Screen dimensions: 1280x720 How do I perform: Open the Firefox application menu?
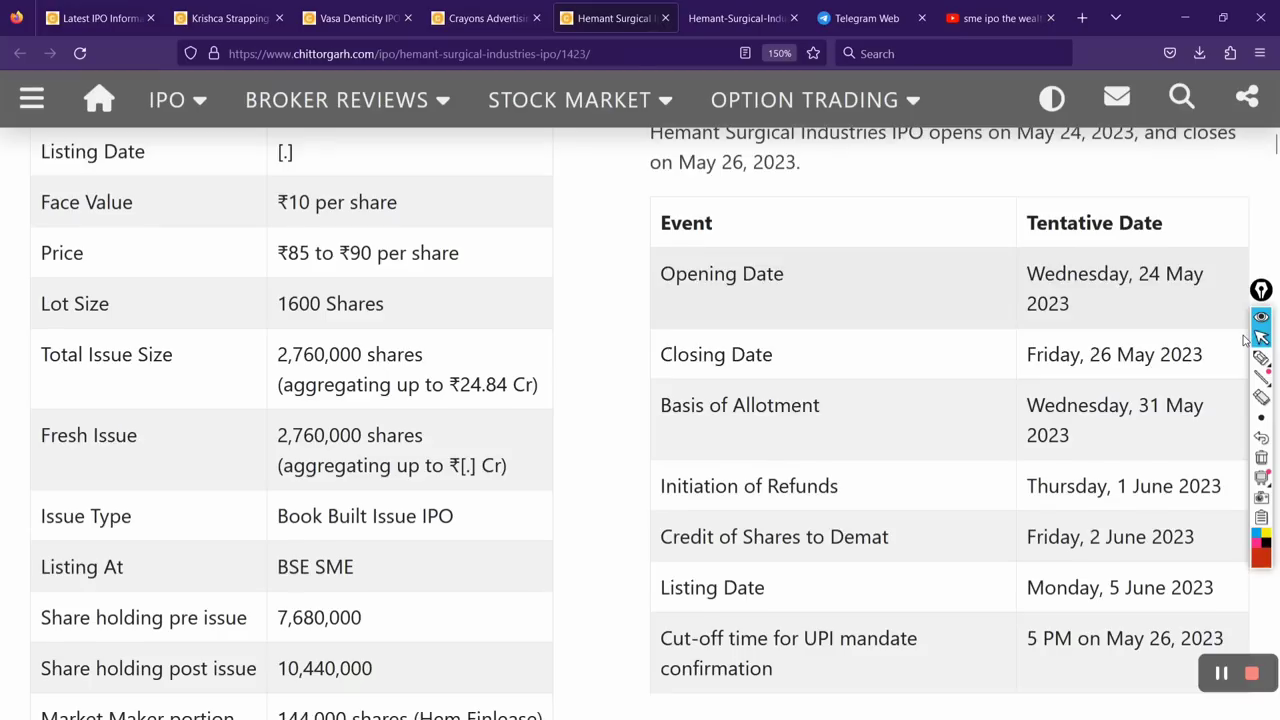1260,53
